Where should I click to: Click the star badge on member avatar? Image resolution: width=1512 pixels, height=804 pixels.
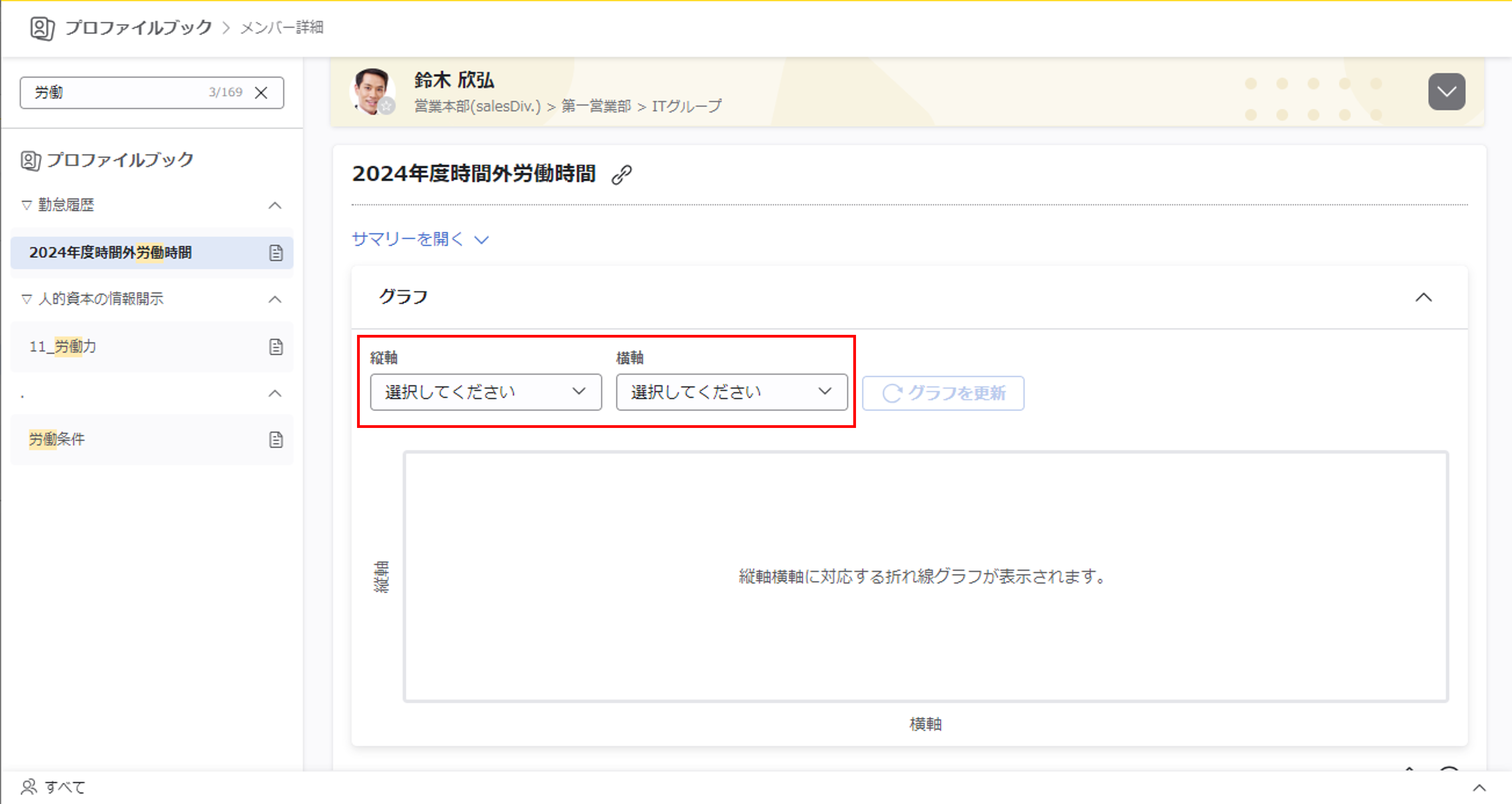tap(387, 106)
